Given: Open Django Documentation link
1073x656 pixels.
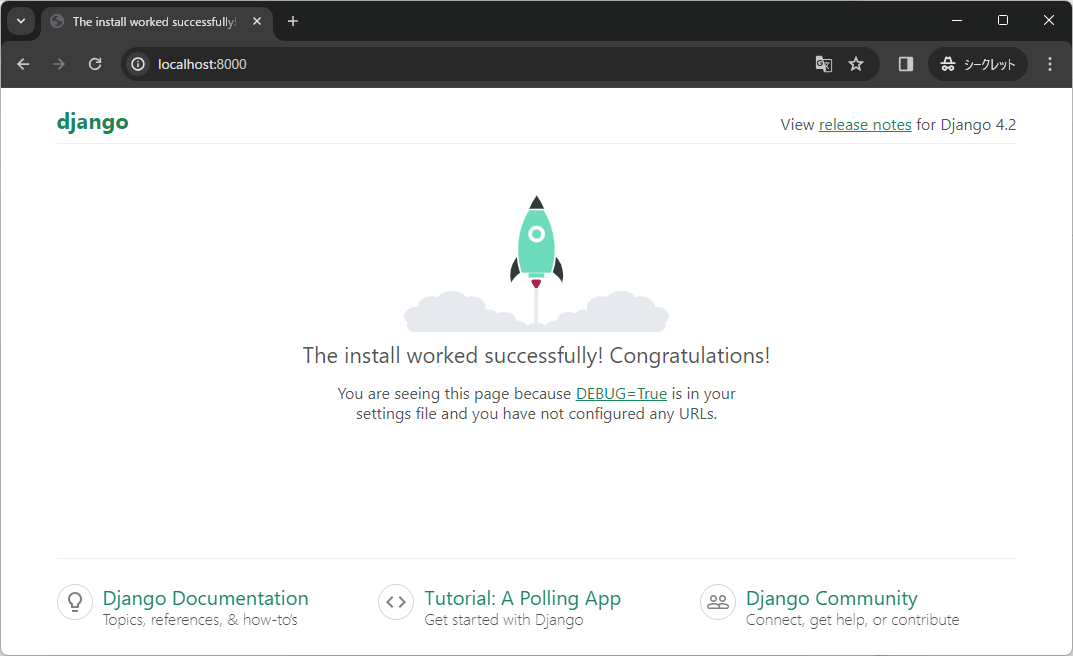Looking at the screenshot, I should (x=205, y=598).
